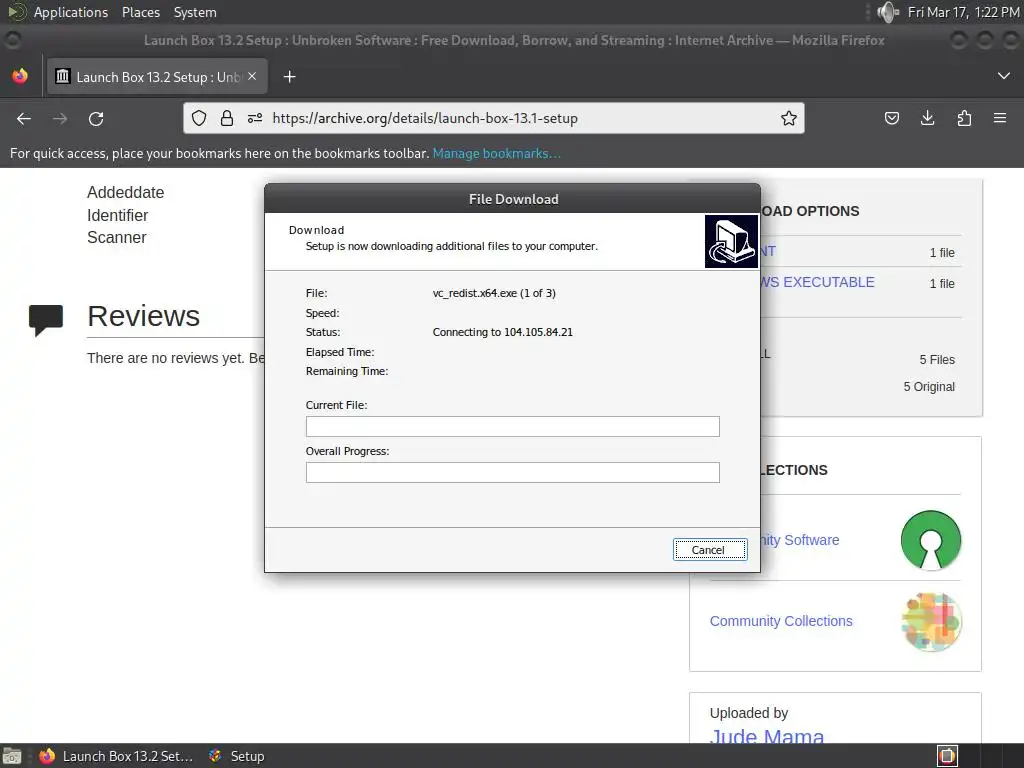Click the Firefox back arrow

pyautogui.click(x=24, y=118)
